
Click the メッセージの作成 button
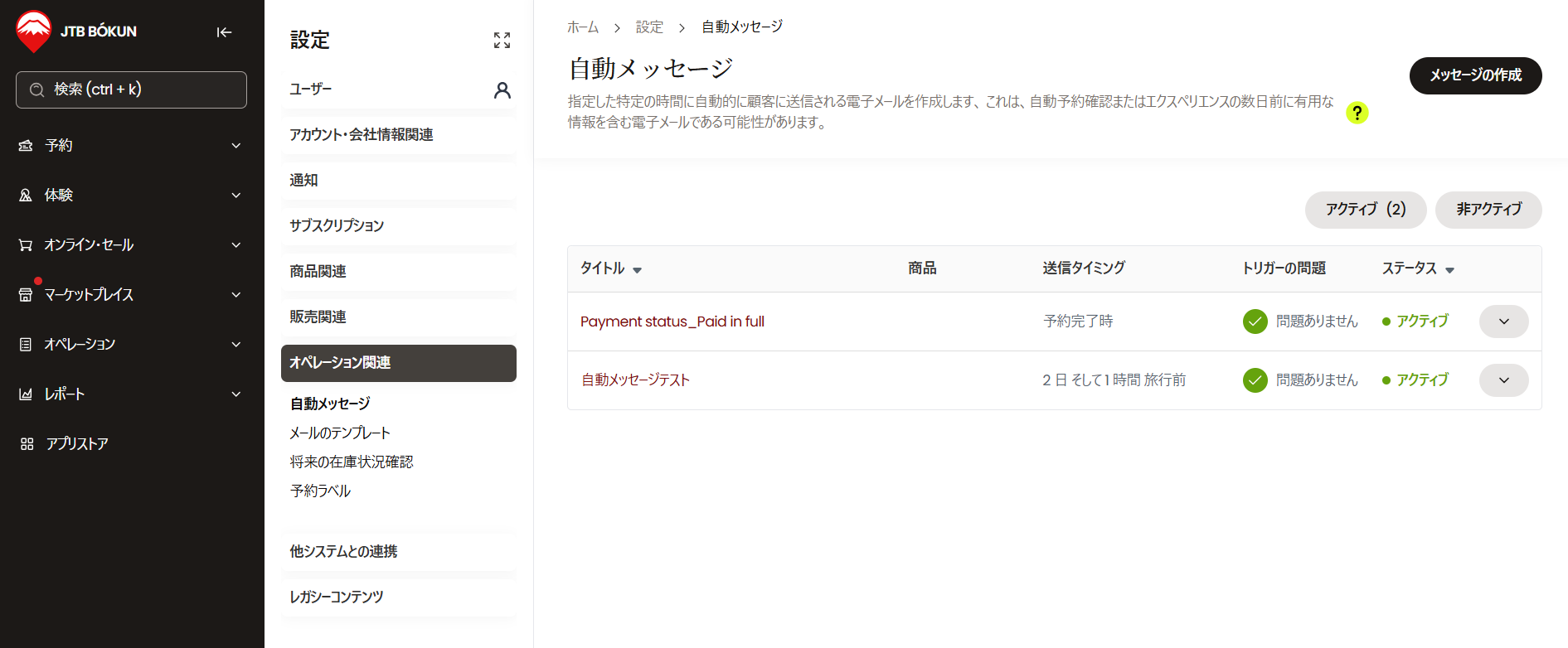click(x=1474, y=75)
